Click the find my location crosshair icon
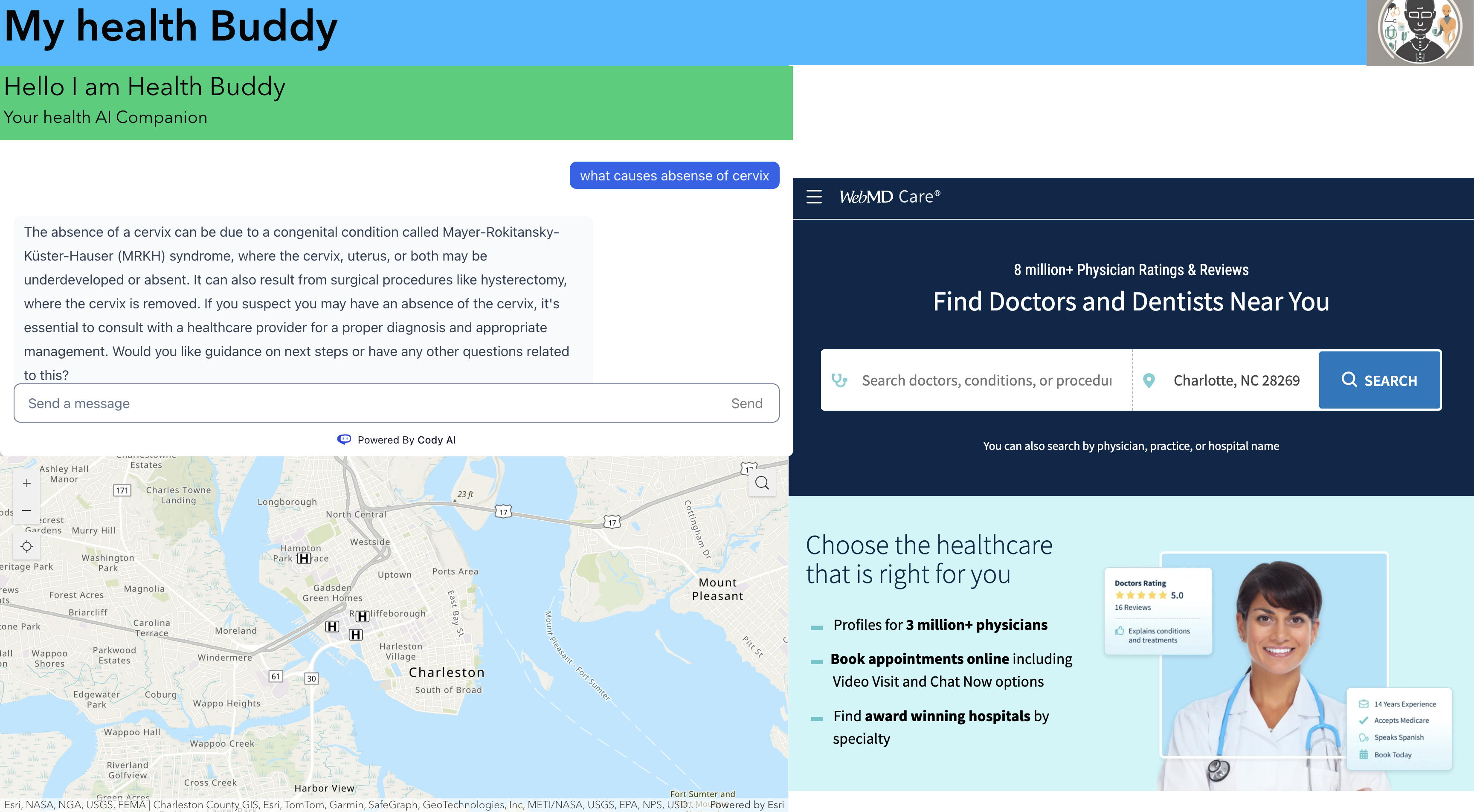Screen dimensions: 1474x812 click(26, 546)
